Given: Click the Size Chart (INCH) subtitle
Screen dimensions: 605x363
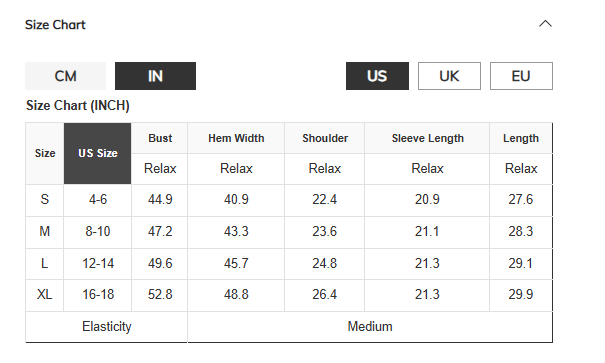Looking at the screenshot, I should [78, 106].
